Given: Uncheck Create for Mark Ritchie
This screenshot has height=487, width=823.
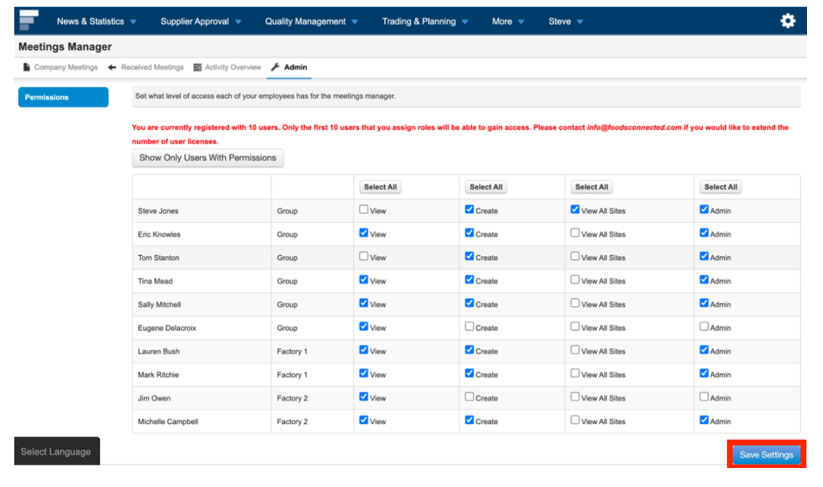Looking at the screenshot, I should pyautogui.click(x=469, y=373).
